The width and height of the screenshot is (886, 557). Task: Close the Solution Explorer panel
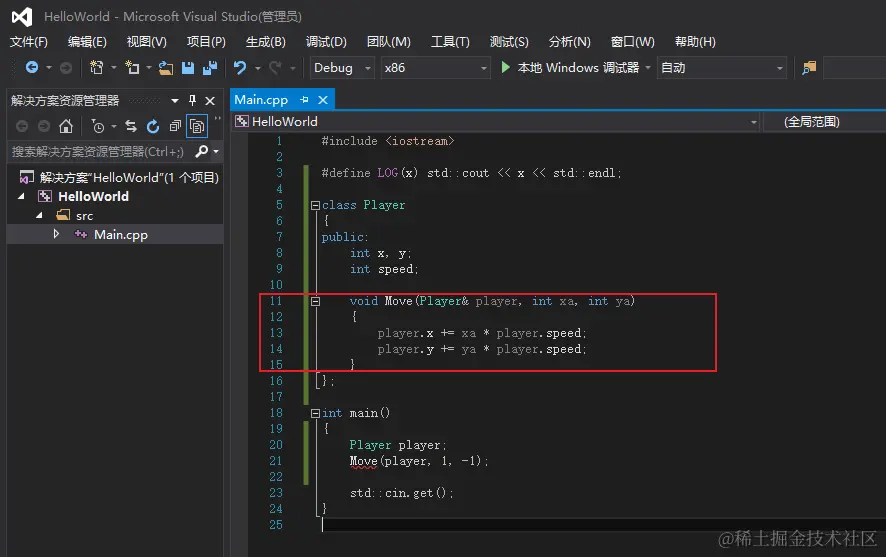tap(210, 101)
